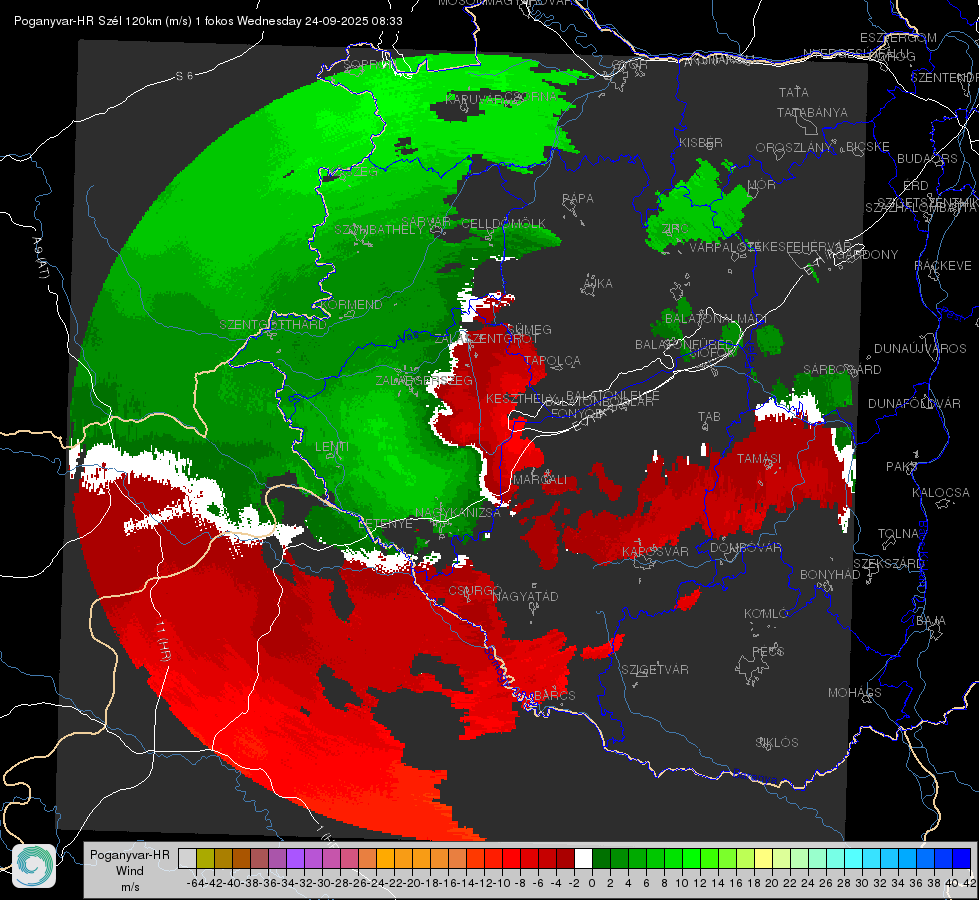The width and height of the screenshot is (979, 900).
Task: Click the TAPOLCA city label
Action: point(552,361)
